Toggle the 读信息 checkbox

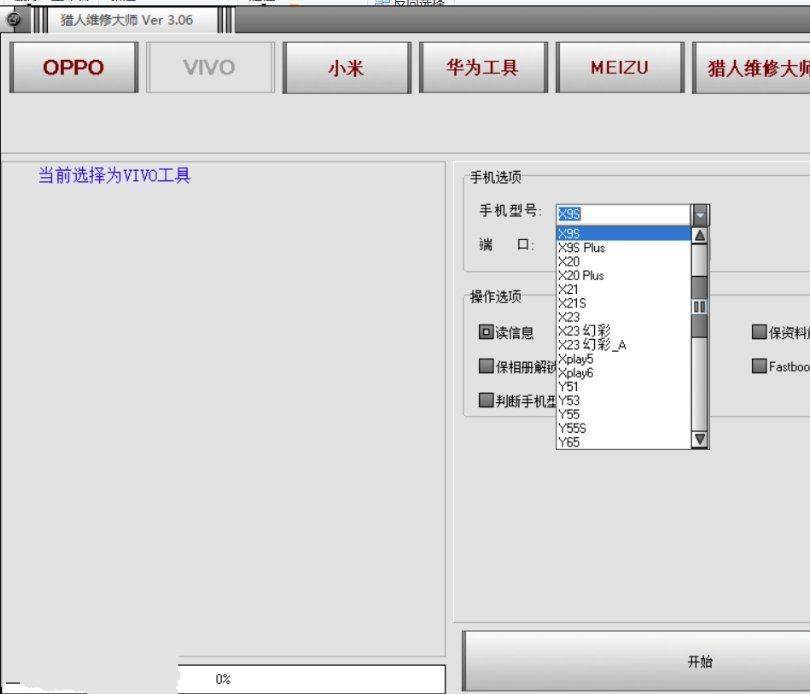[486, 333]
